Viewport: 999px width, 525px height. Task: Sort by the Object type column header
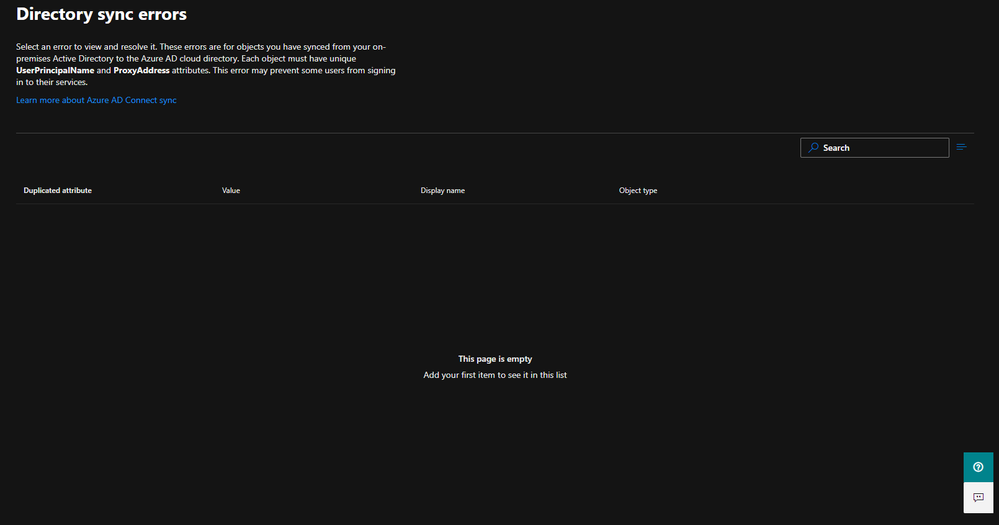(638, 191)
